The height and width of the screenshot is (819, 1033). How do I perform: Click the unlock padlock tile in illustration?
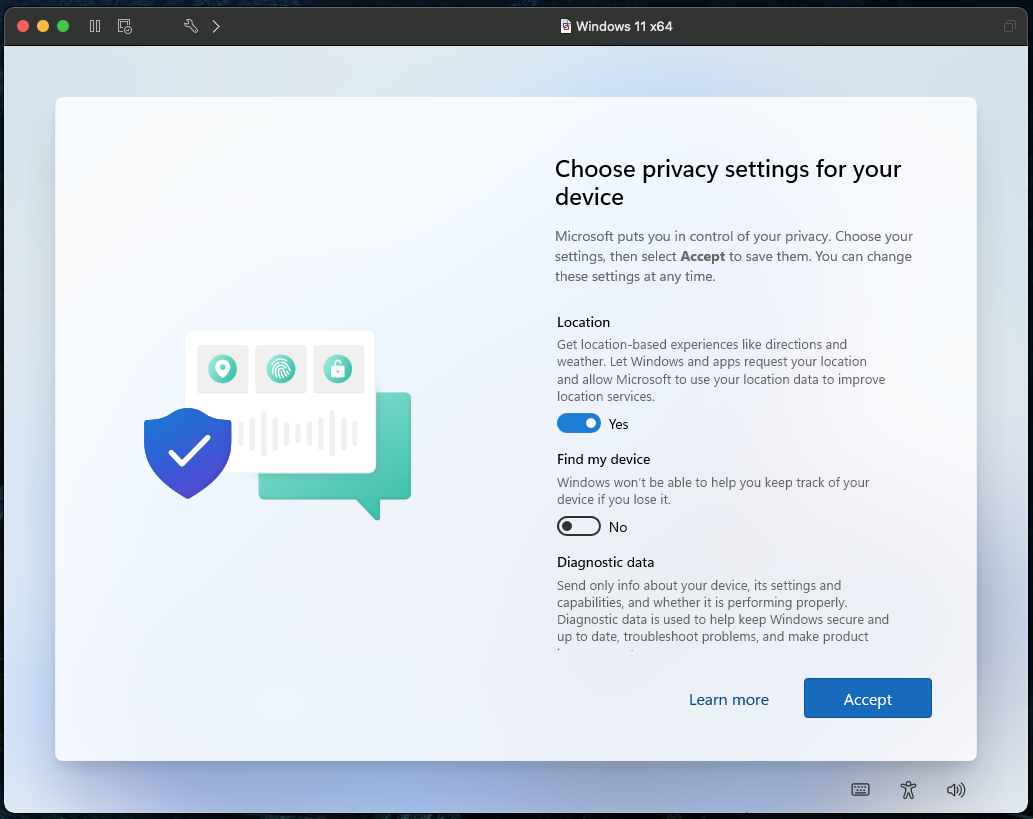coord(338,369)
